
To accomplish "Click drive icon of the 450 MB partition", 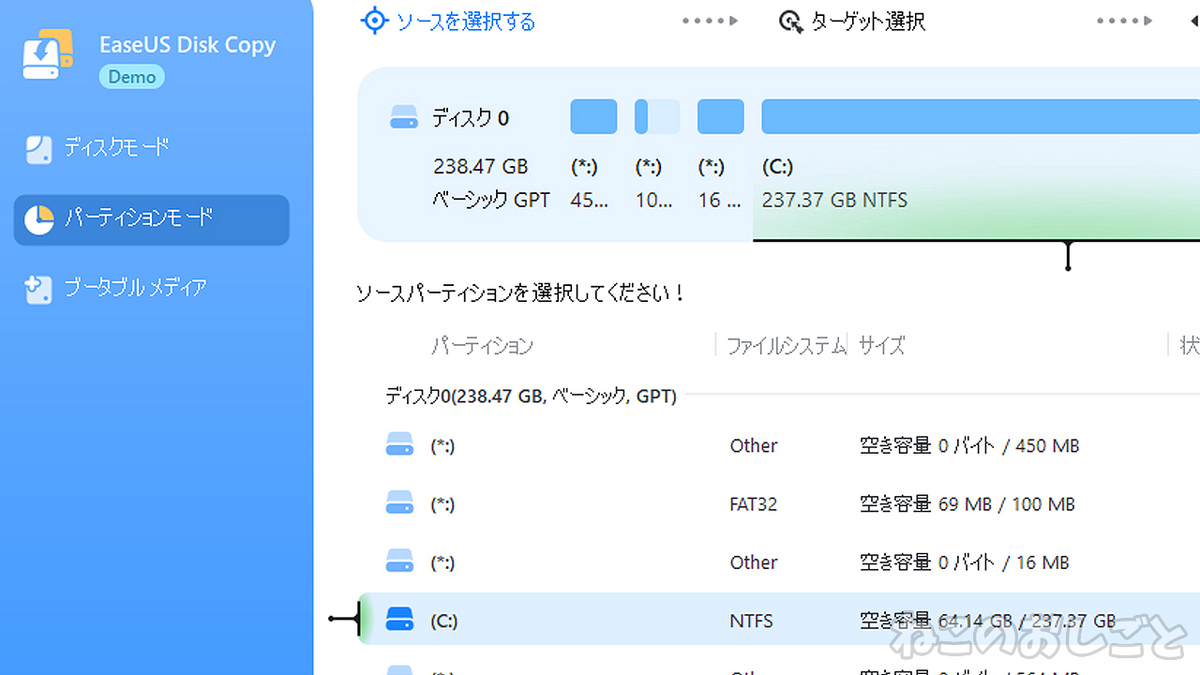I will pyautogui.click(x=399, y=445).
